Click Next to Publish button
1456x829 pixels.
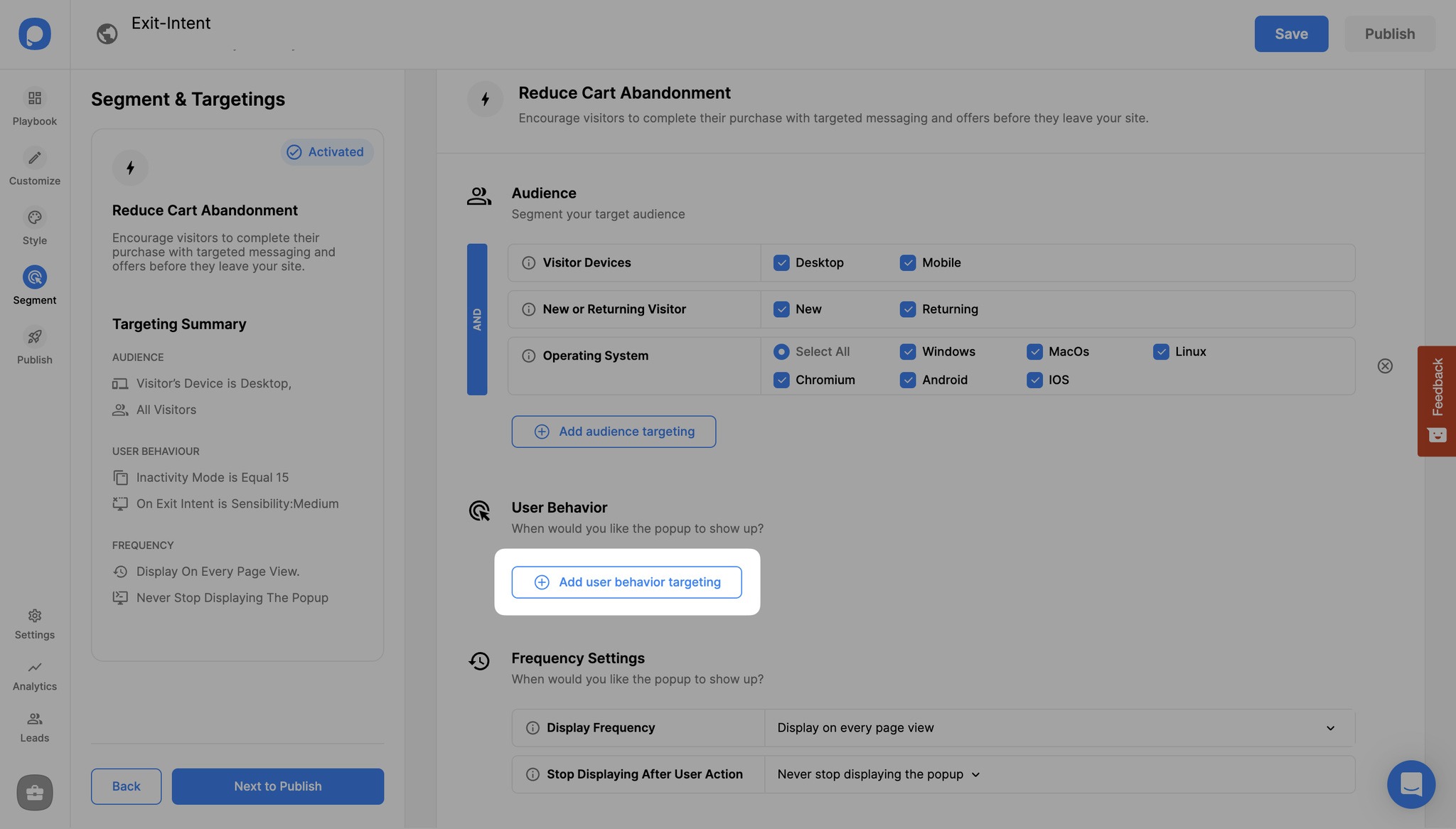click(x=278, y=786)
